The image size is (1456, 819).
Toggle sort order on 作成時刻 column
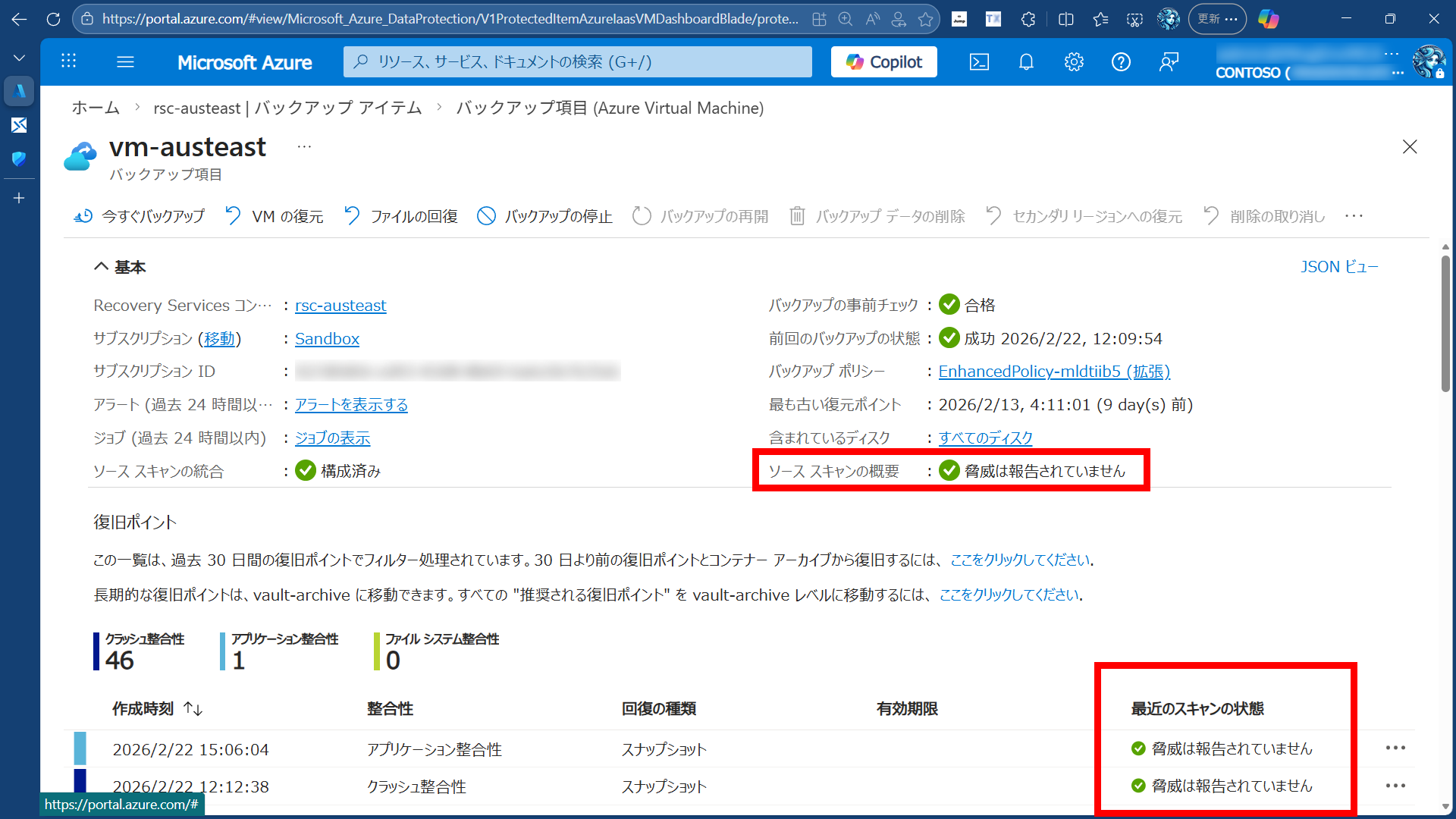[192, 709]
